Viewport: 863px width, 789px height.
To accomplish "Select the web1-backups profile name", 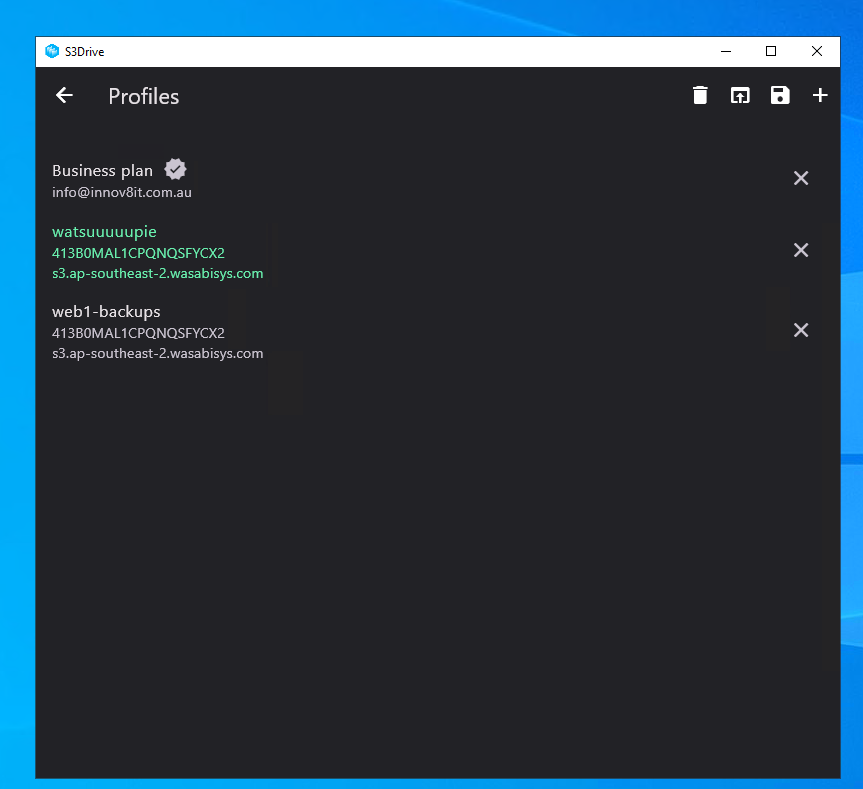I will click(x=106, y=312).
